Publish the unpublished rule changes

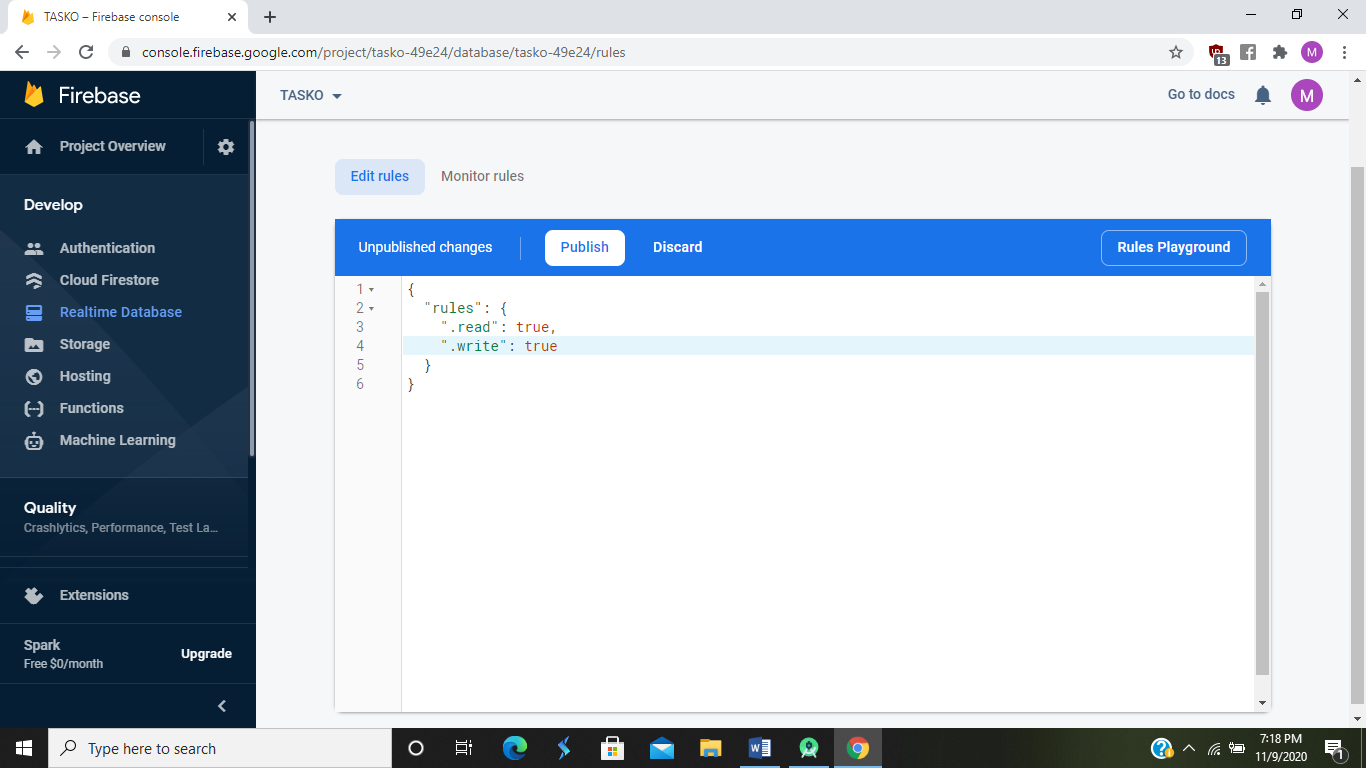point(584,247)
